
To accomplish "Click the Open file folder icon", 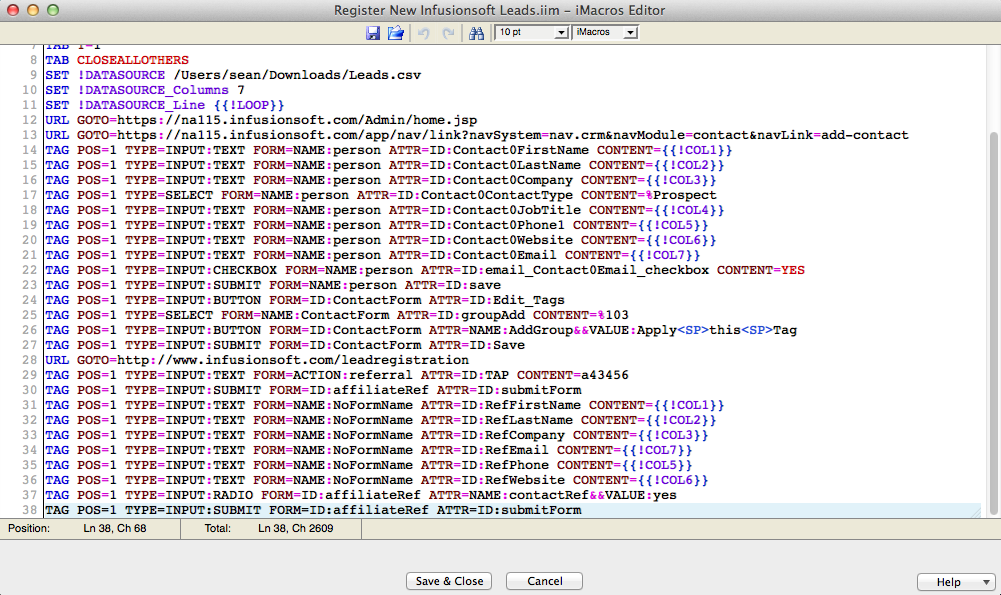I will coord(396,33).
